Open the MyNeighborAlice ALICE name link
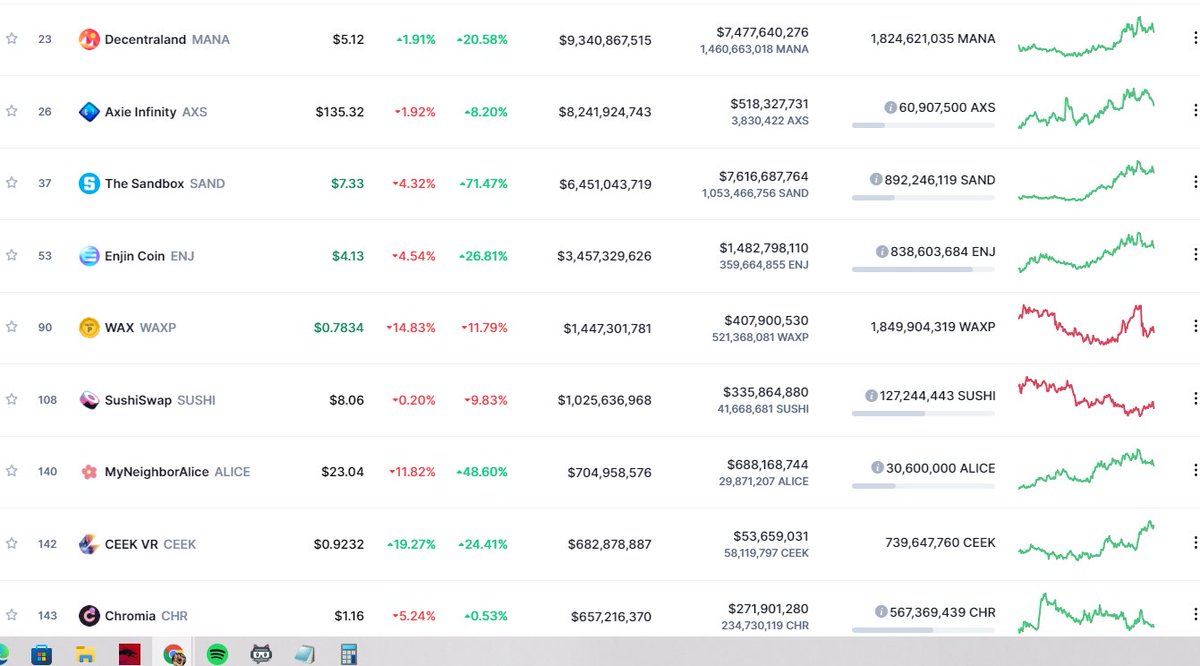 coord(178,472)
